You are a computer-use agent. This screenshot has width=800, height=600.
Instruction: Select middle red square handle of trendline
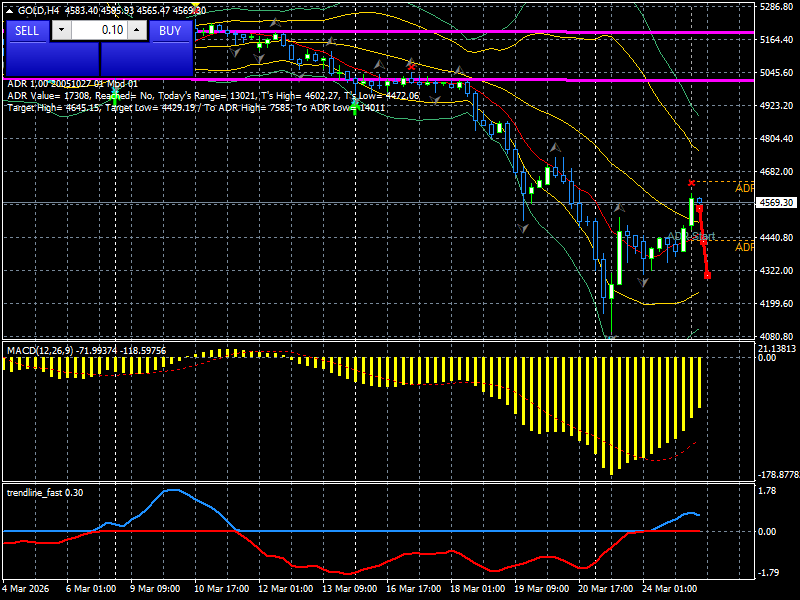[703, 242]
